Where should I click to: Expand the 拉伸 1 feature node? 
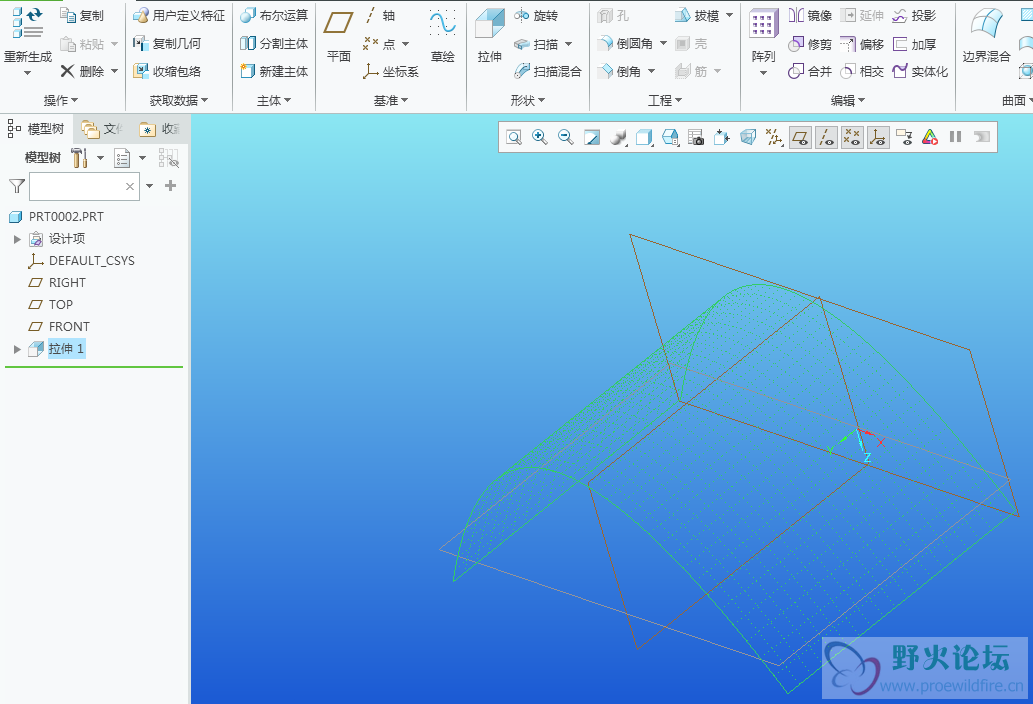click(18, 349)
